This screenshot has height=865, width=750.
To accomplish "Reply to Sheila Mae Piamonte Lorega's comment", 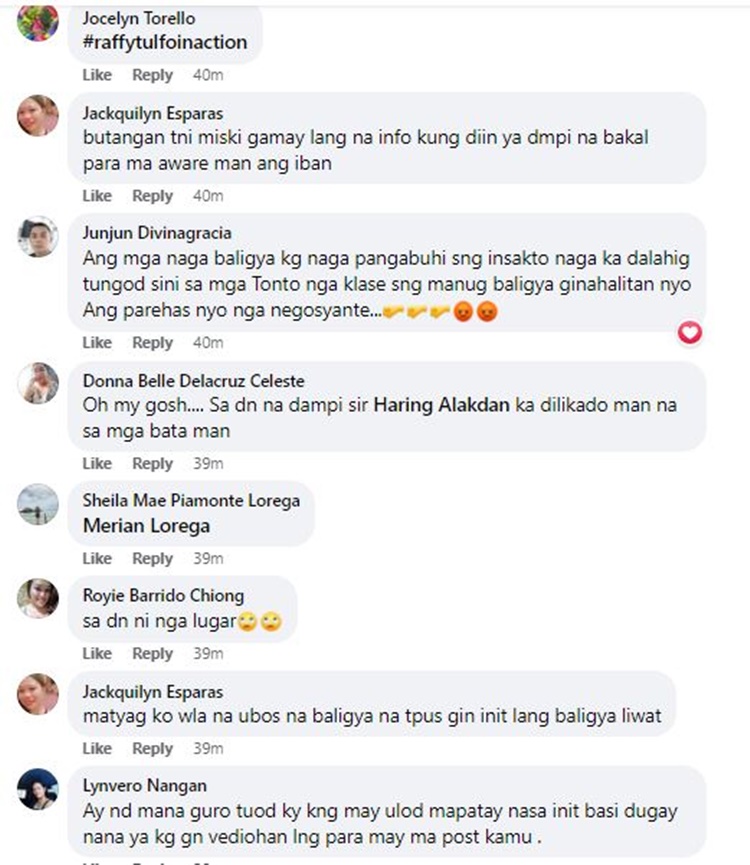I will coord(152,558).
